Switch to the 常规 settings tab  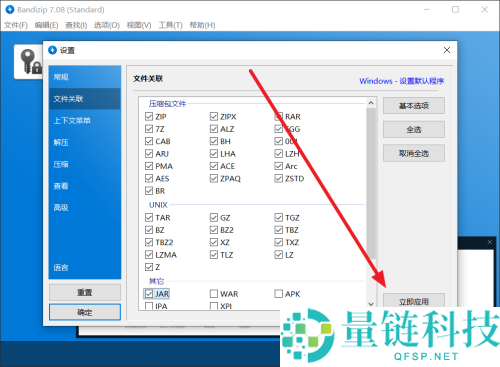coord(85,77)
